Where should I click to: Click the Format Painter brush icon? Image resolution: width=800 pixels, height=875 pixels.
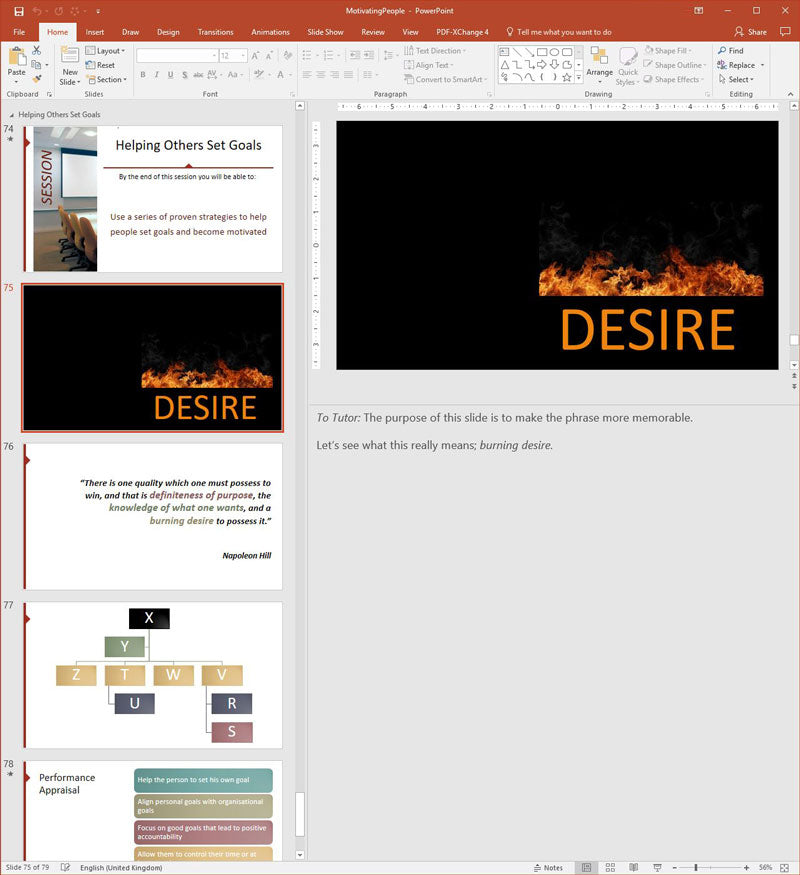[37, 79]
